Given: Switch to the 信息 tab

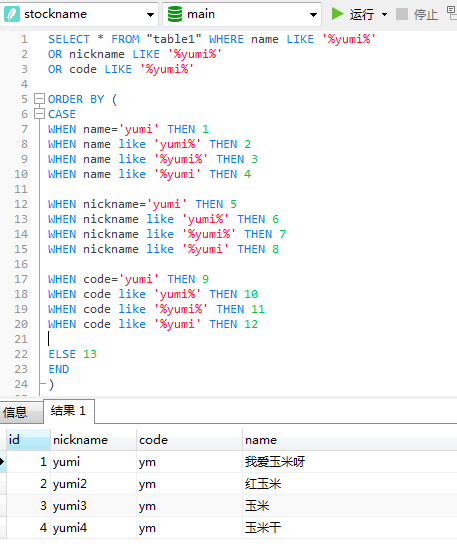Looking at the screenshot, I should coord(21,412).
